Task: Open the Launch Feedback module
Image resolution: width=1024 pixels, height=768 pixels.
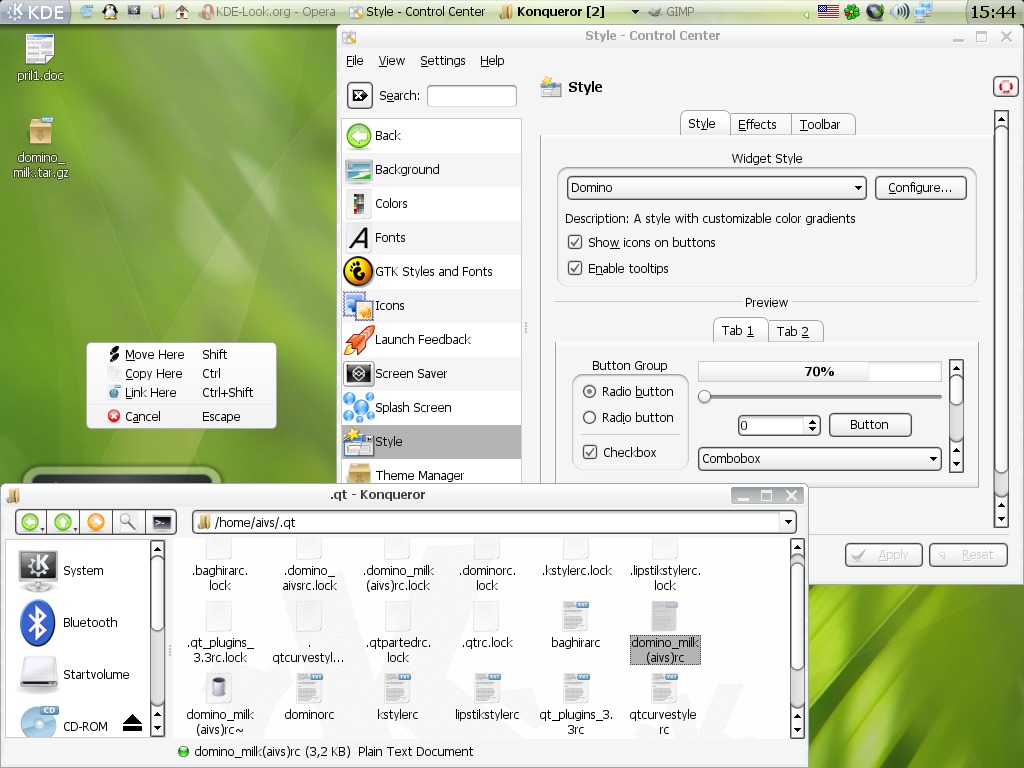Action: click(x=432, y=340)
